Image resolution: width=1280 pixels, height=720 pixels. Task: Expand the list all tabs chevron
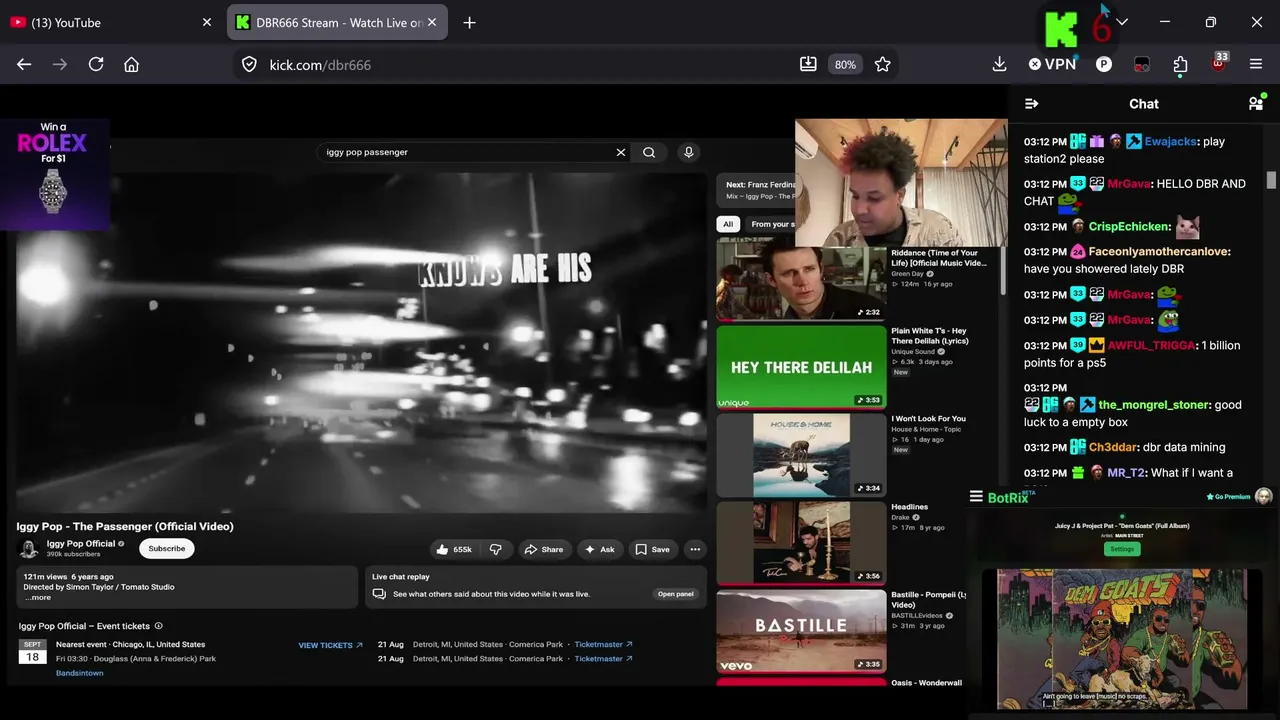[x=1122, y=22]
